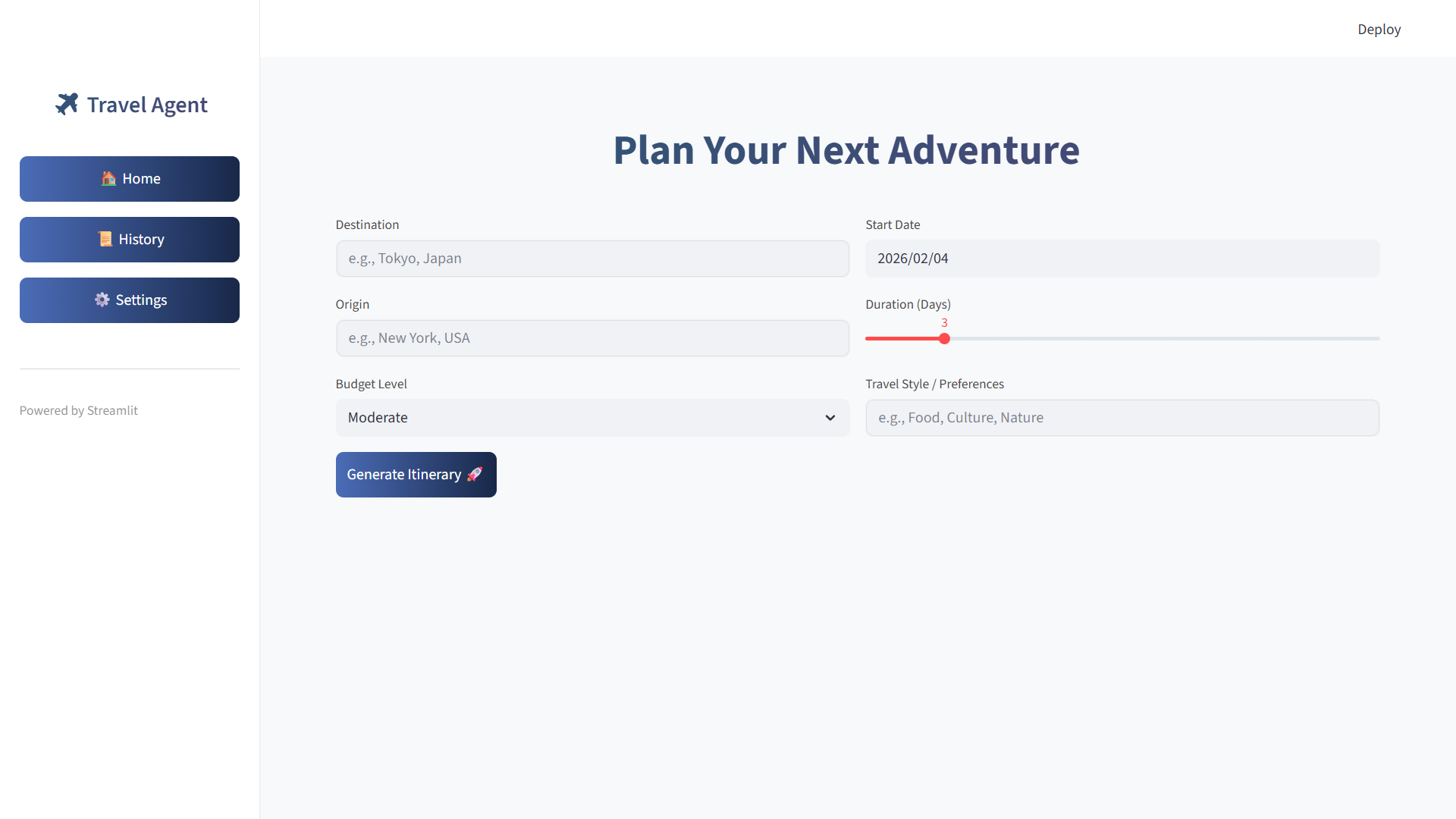Expand Budget Level dropdown chevron
The width and height of the screenshot is (1456, 819).
click(x=830, y=418)
